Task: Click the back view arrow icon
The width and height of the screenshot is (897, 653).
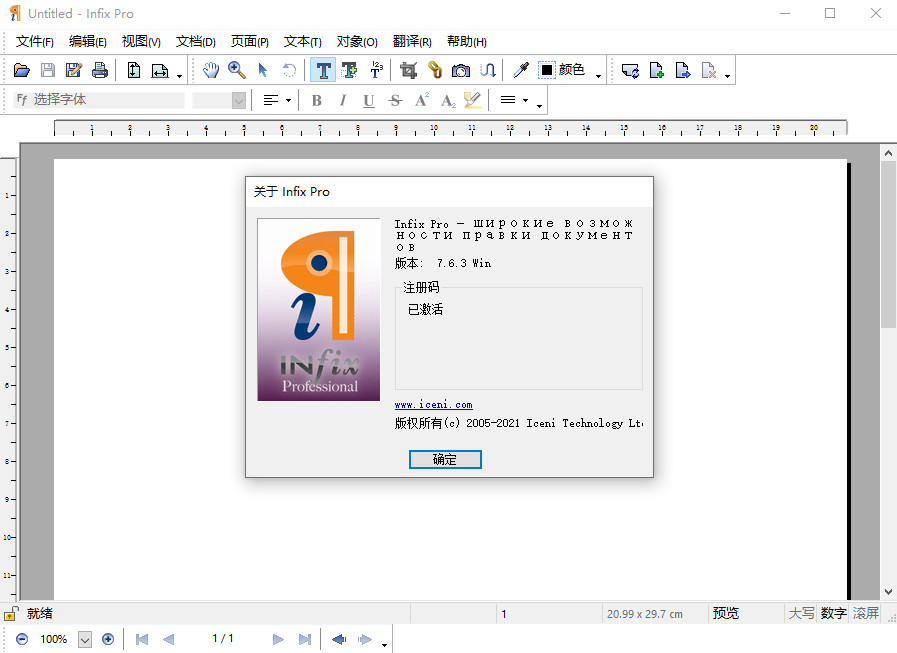Action: 339,639
